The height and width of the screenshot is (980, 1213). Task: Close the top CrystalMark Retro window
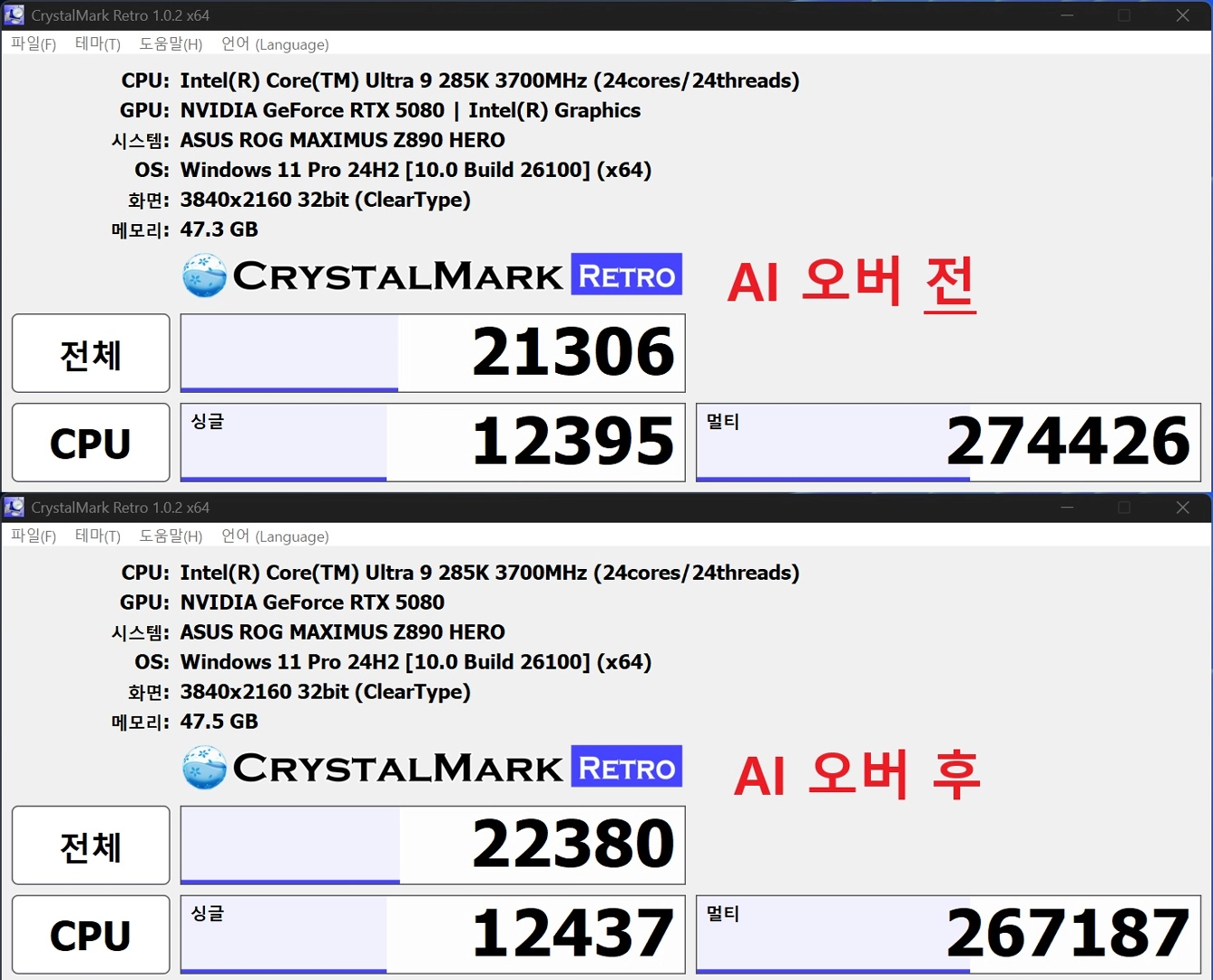[x=1182, y=15]
